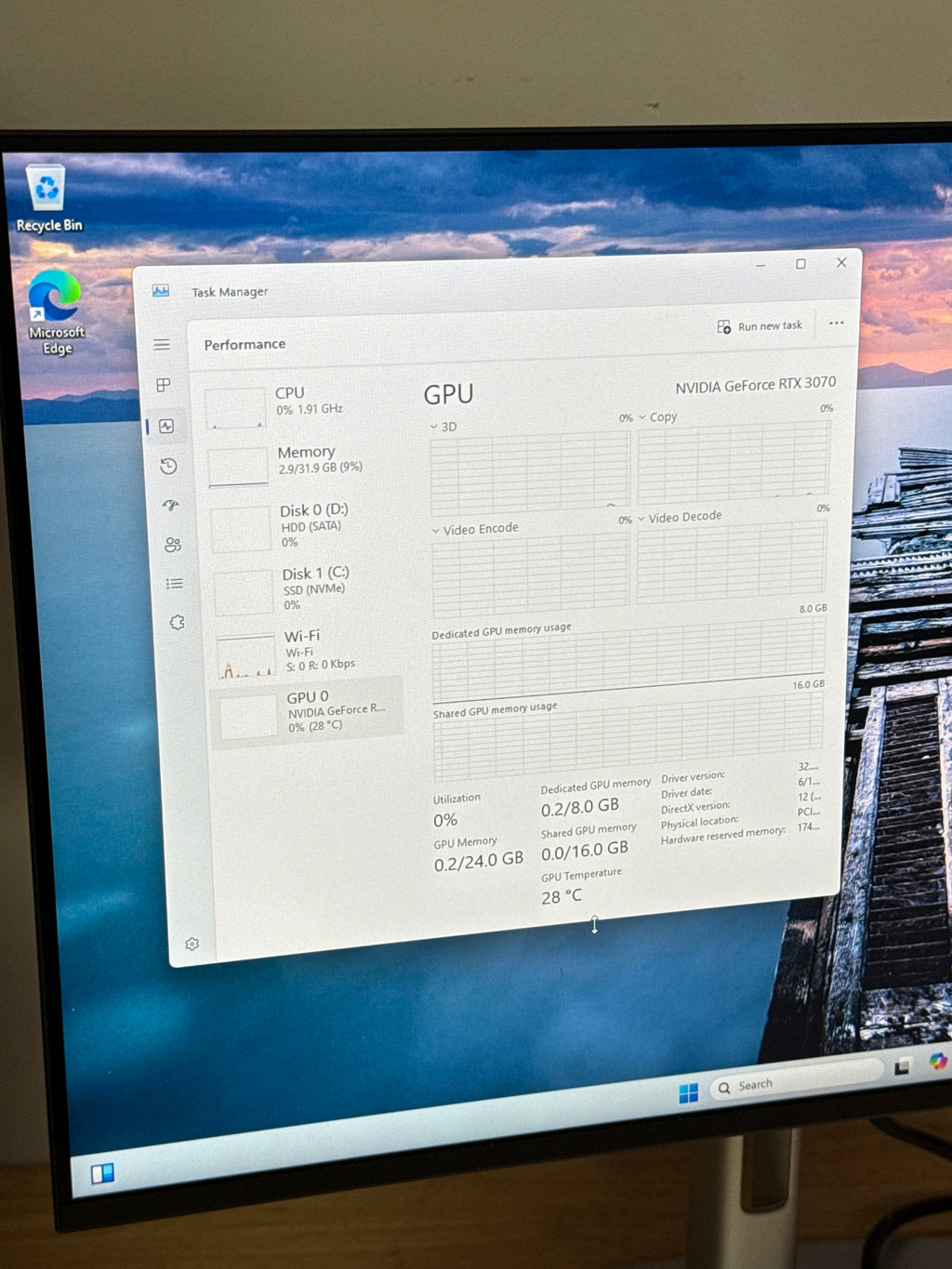952x1269 pixels.
Task: Open the Copy graph engine dropdown
Action: pos(657,417)
